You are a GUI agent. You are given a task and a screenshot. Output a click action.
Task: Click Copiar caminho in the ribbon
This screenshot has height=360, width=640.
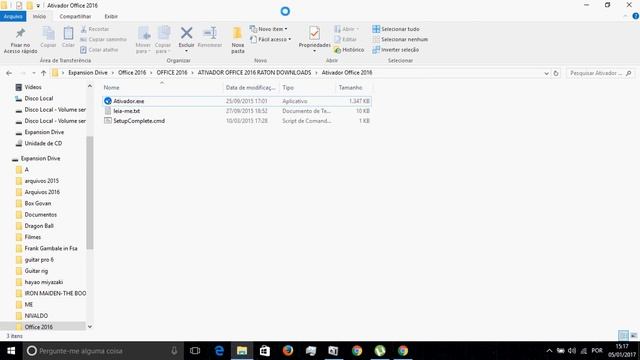(x=103, y=39)
